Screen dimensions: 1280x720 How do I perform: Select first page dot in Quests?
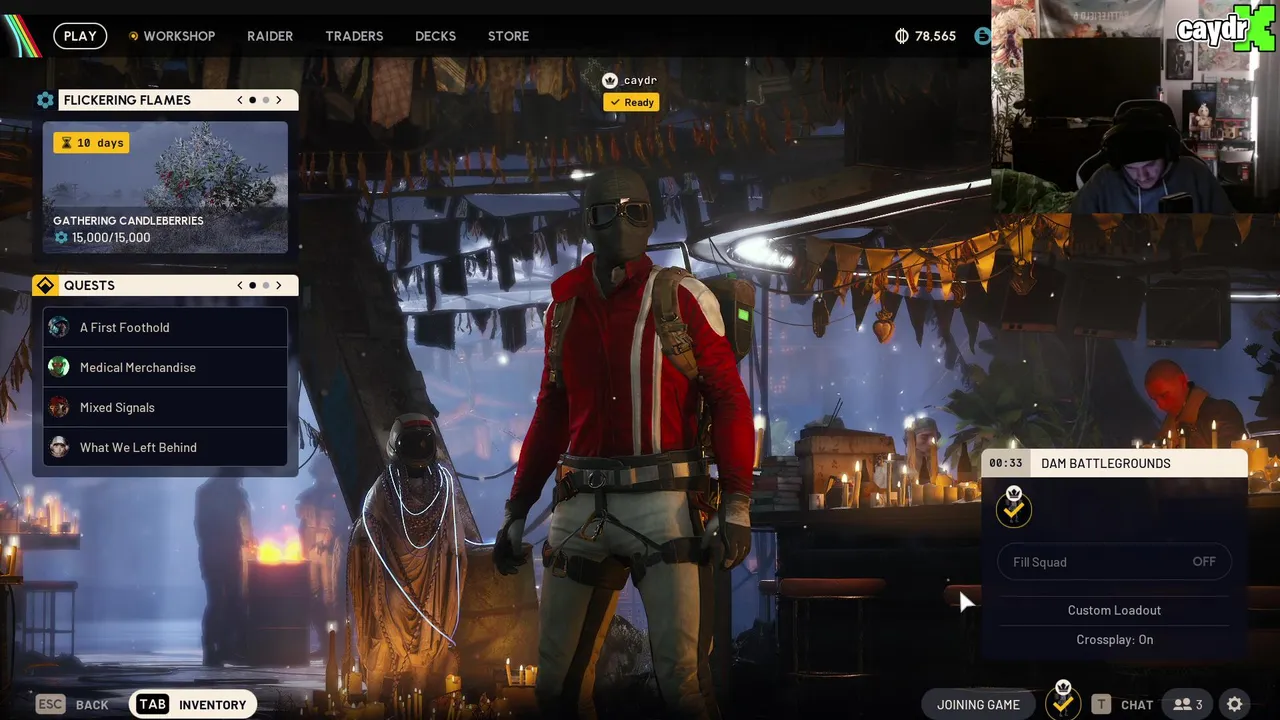tap(252, 285)
